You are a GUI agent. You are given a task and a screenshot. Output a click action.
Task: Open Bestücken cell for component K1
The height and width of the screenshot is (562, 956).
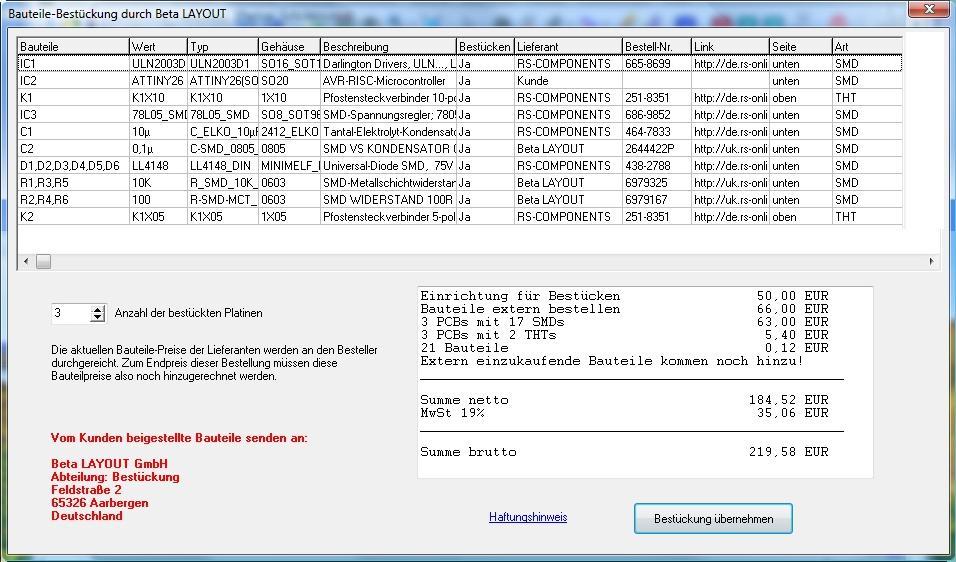point(484,98)
